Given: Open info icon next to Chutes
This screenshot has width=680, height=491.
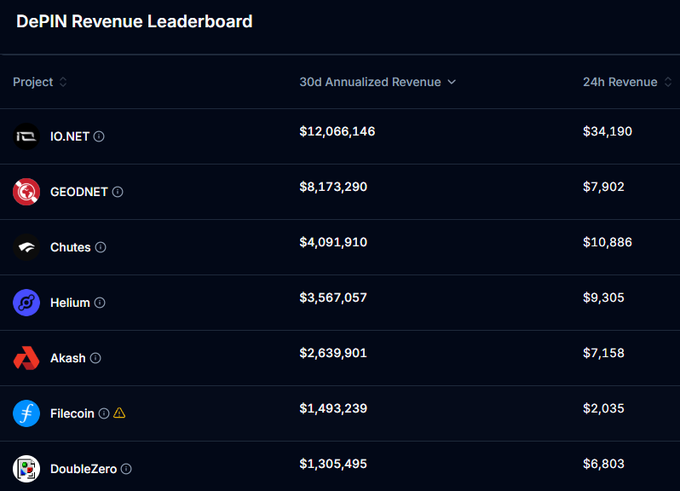Looking at the screenshot, I should (x=101, y=247).
